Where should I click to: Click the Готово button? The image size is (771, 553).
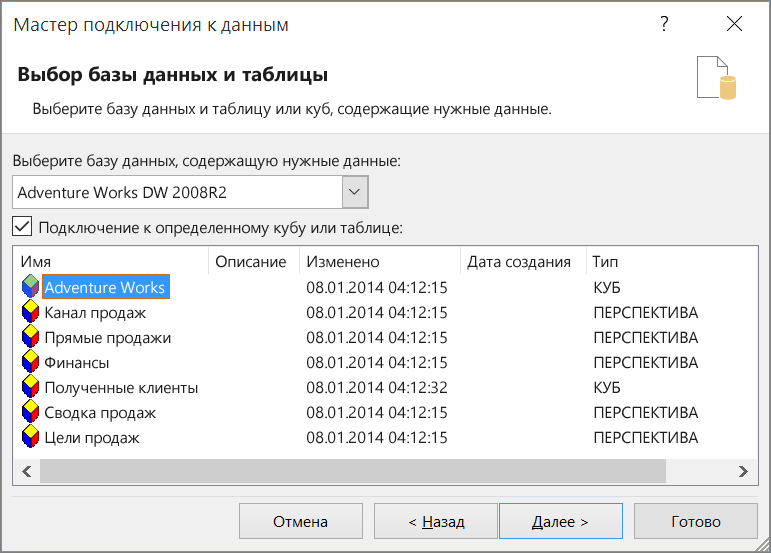click(x=696, y=521)
